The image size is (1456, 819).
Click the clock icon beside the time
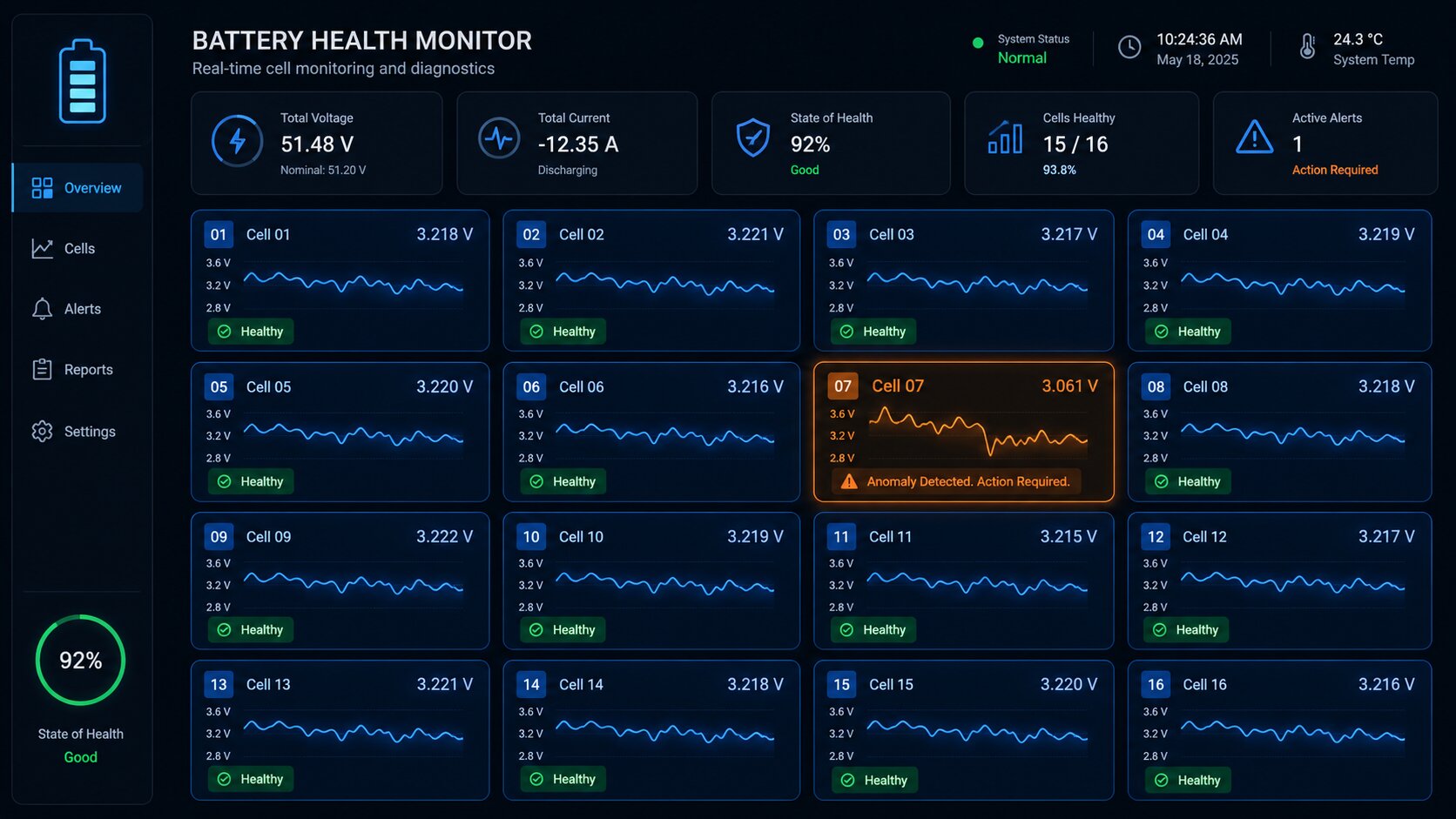[1129, 47]
